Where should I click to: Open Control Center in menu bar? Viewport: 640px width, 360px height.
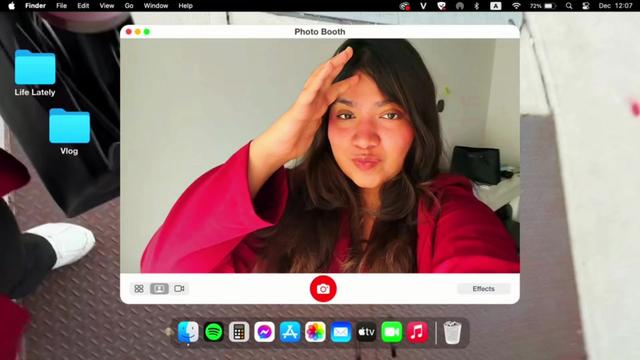pos(586,6)
